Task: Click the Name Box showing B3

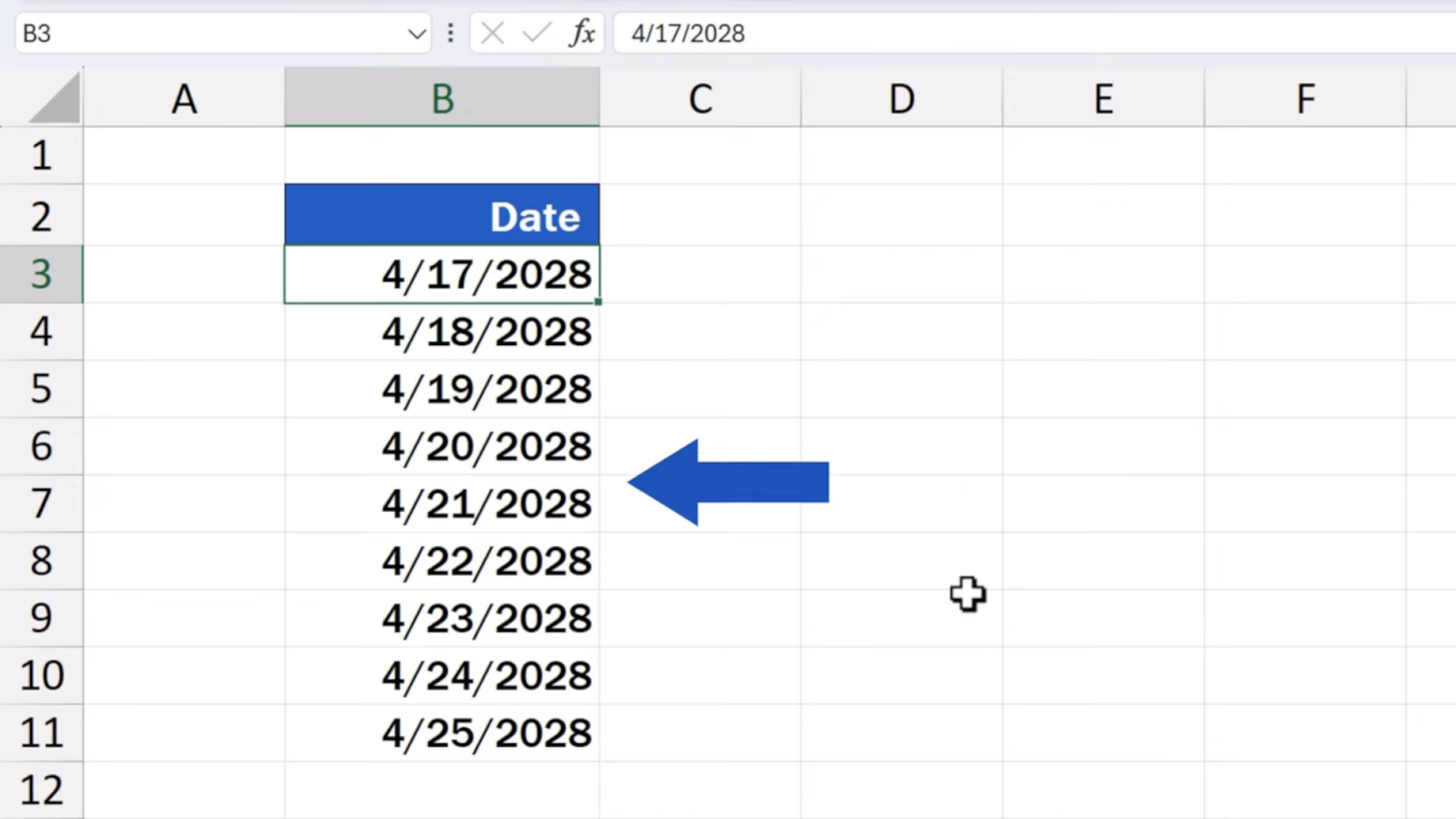Action: click(190, 32)
